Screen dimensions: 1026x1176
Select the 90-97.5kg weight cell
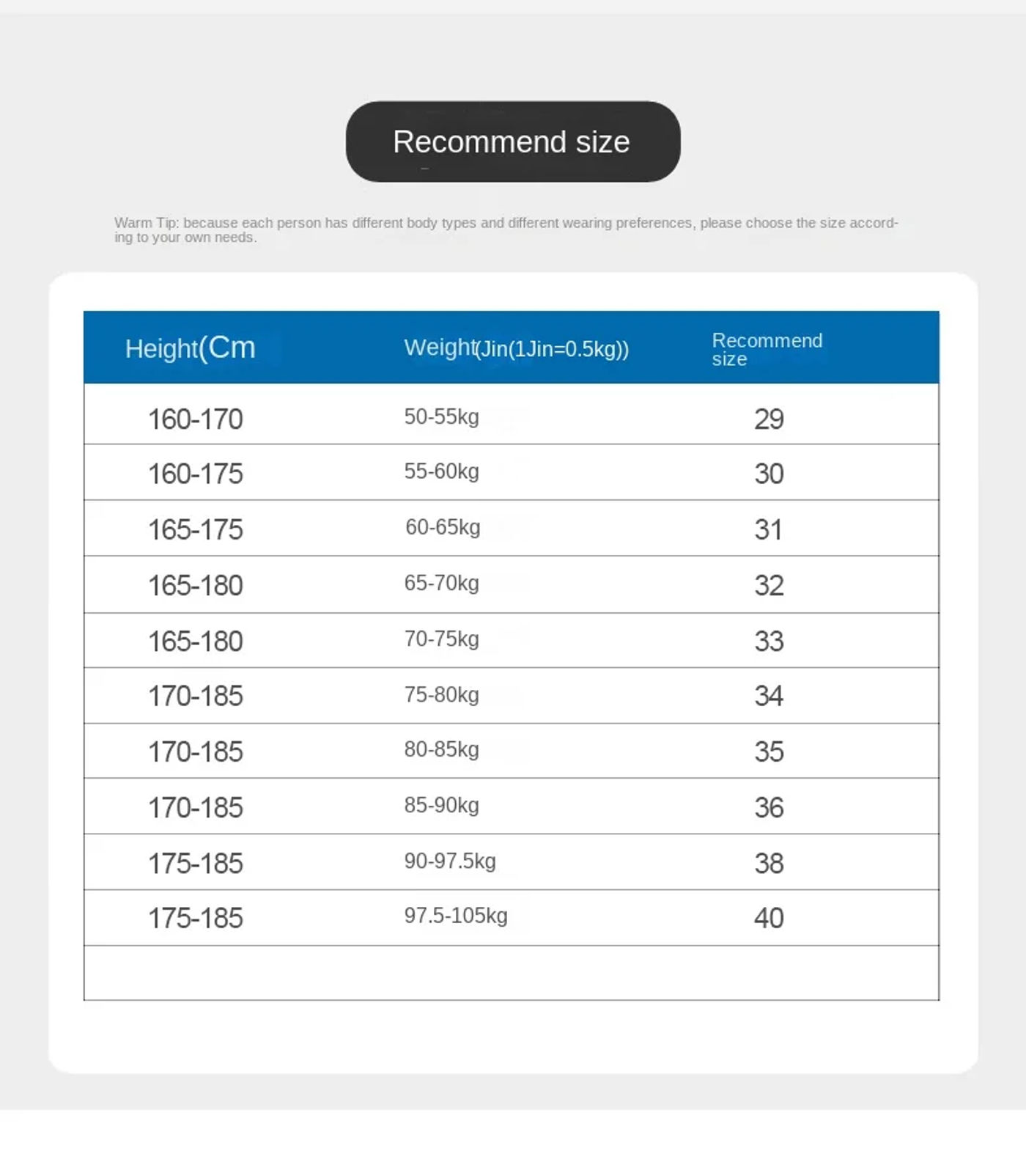coord(450,861)
